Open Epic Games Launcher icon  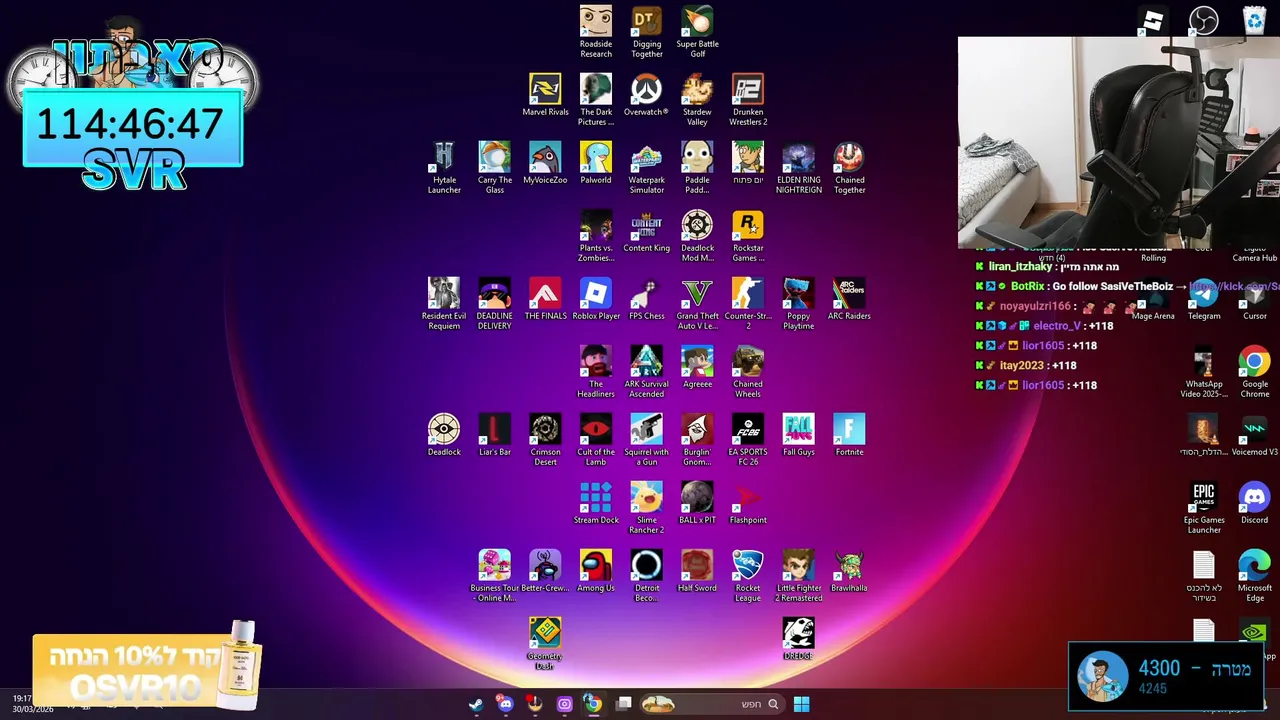coord(1204,507)
